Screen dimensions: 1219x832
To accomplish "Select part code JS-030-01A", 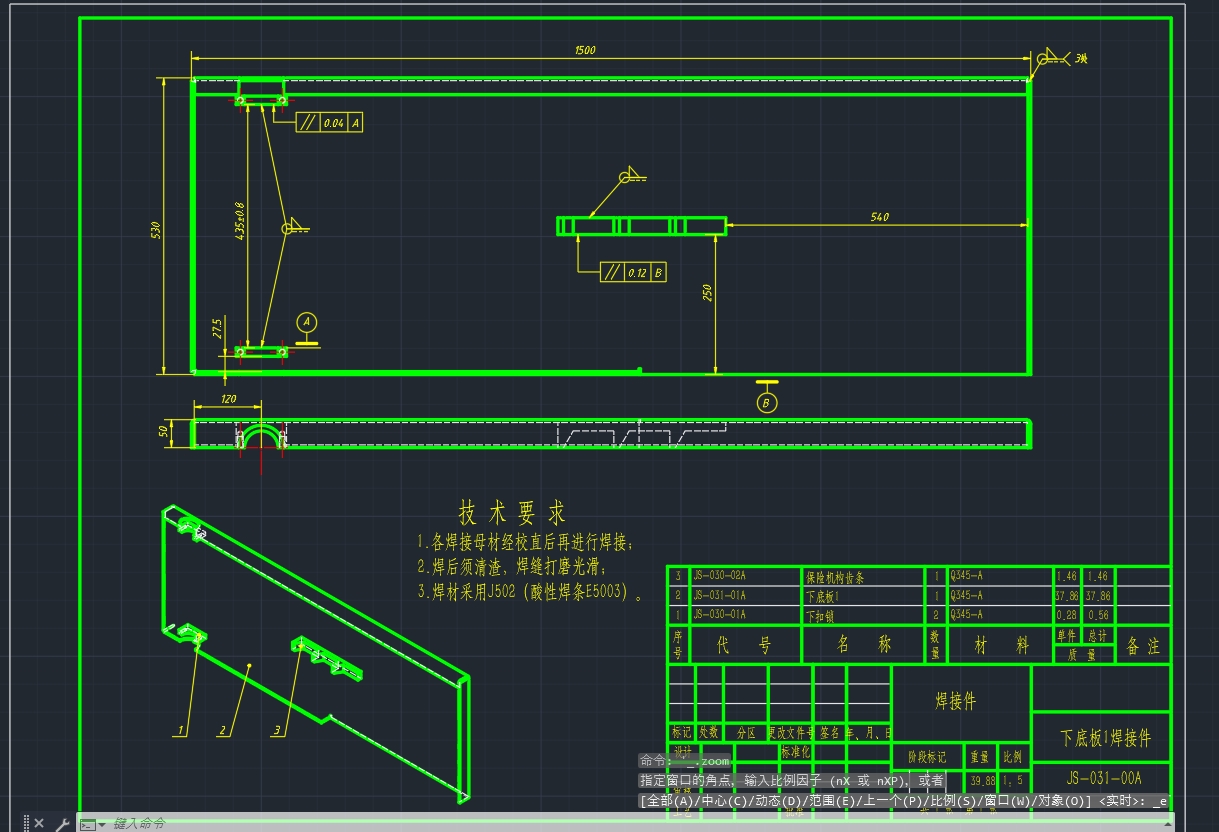I will pyautogui.click(x=719, y=614).
